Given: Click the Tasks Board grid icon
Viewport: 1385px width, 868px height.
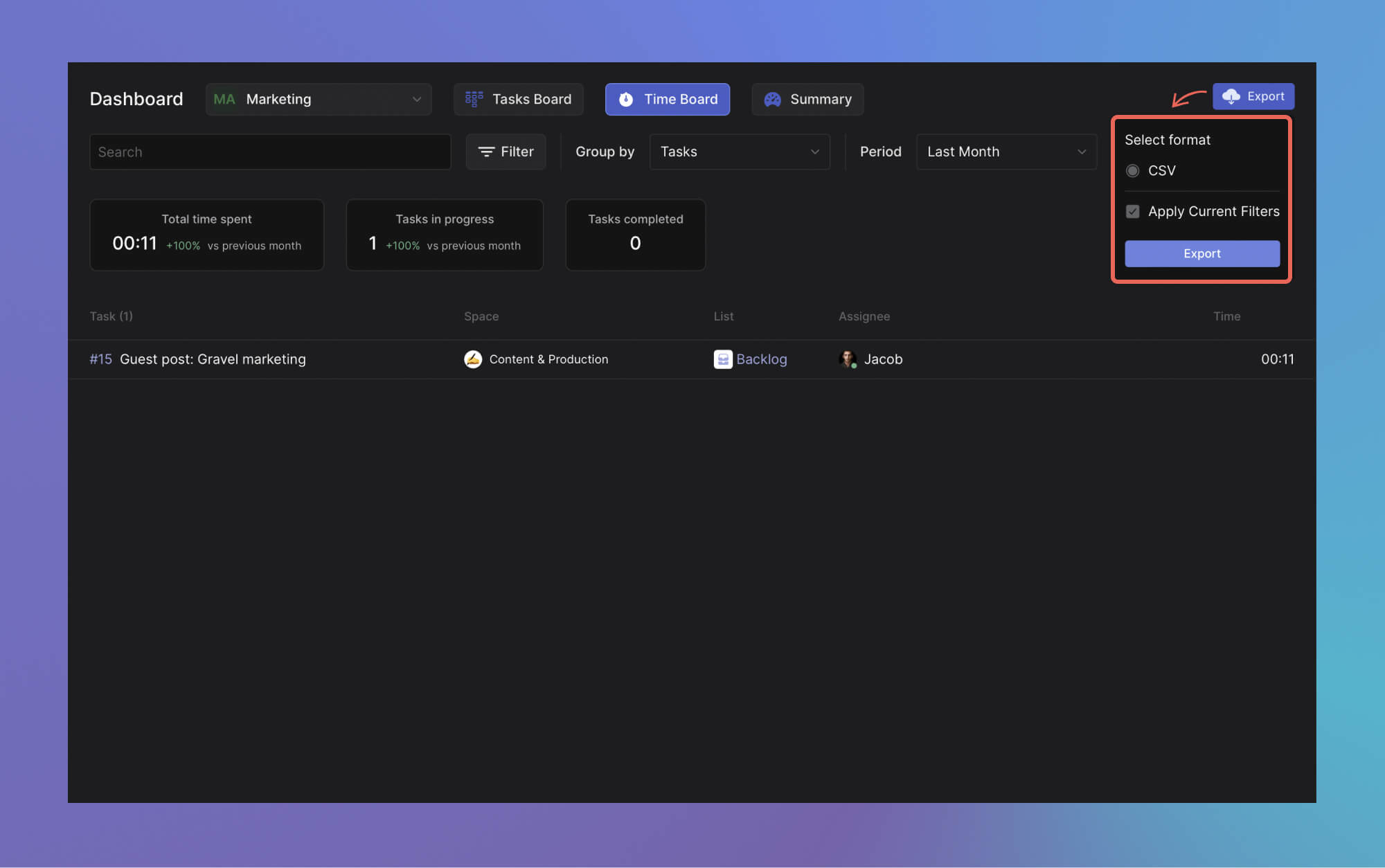Looking at the screenshot, I should tap(474, 99).
